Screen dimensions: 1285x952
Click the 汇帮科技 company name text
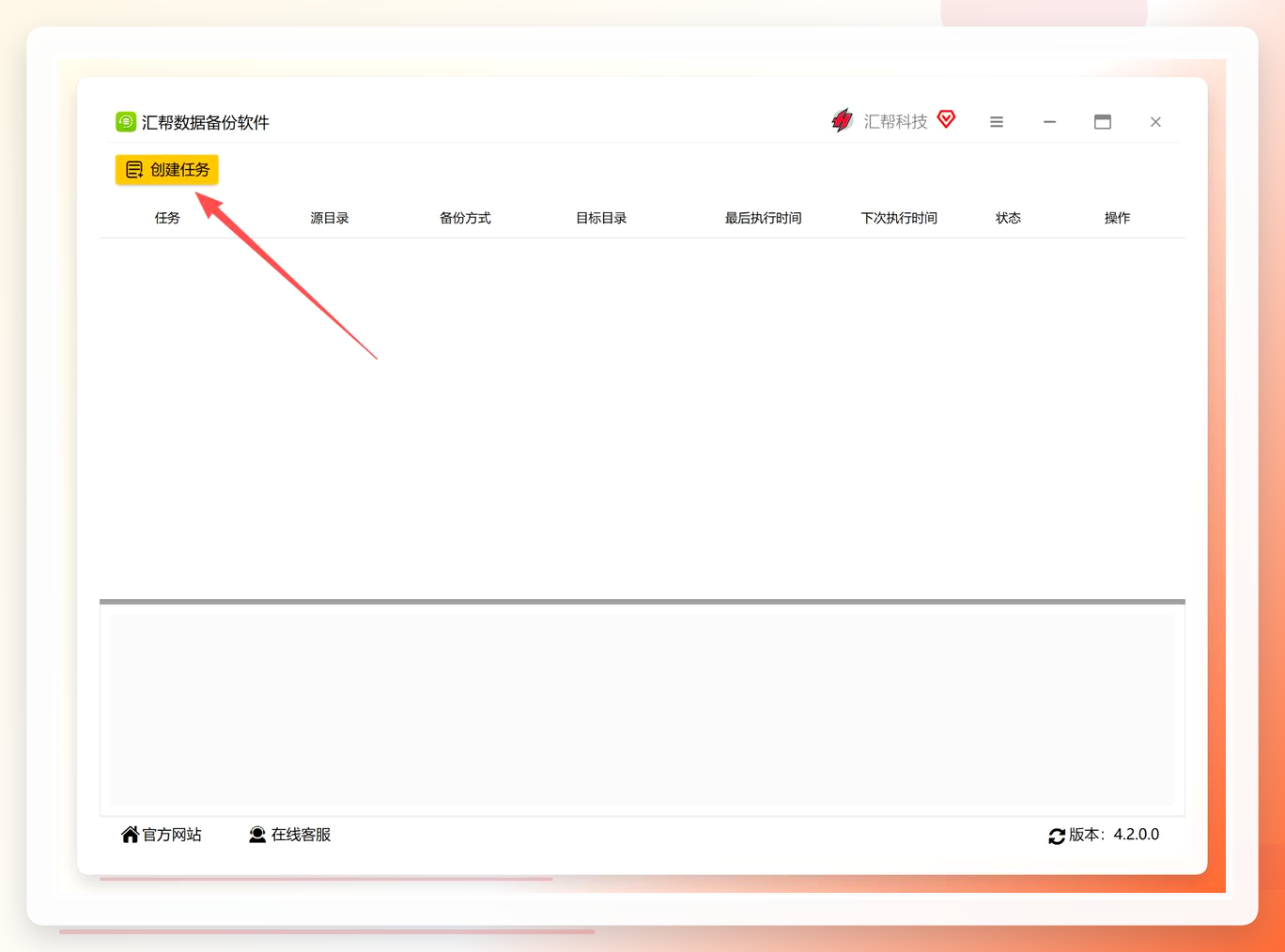click(x=895, y=121)
